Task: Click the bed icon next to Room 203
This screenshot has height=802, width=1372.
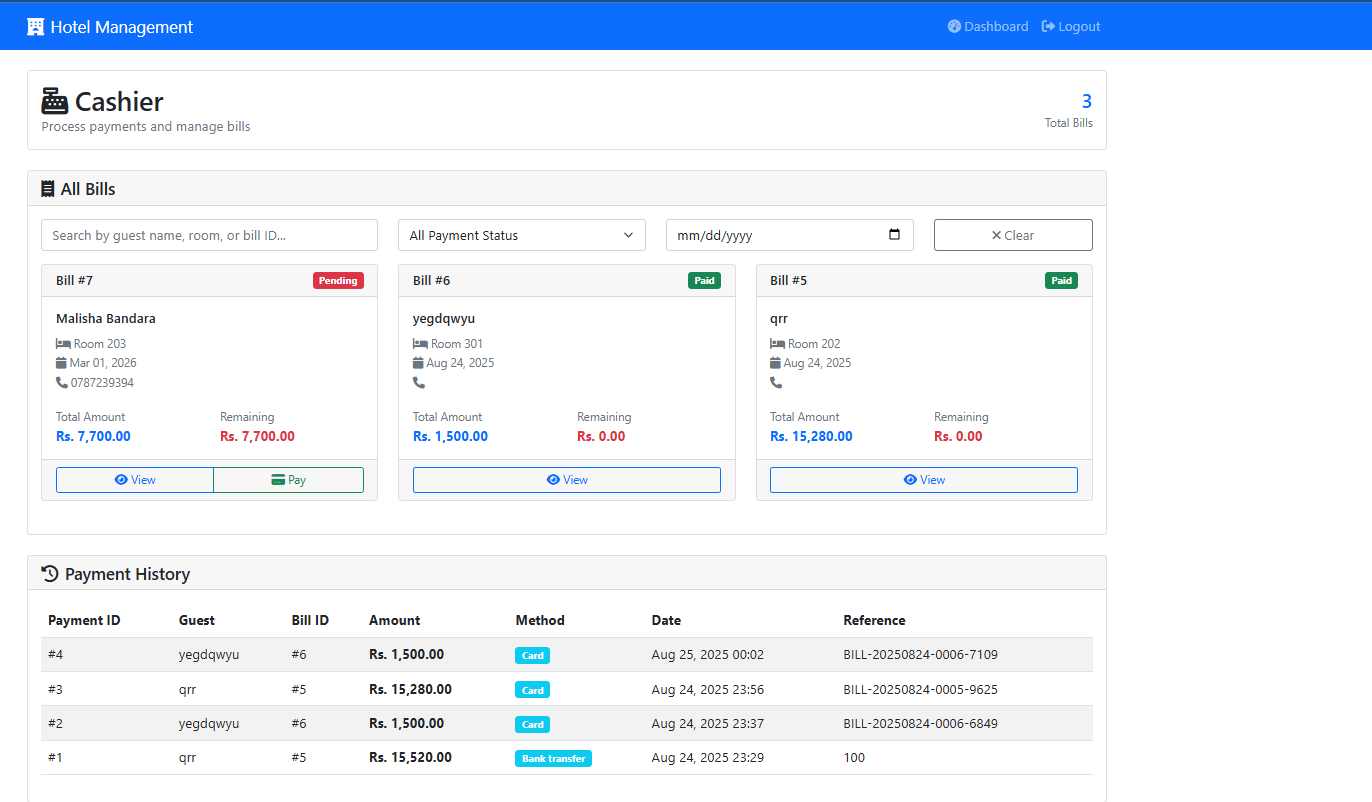Action: [x=63, y=343]
